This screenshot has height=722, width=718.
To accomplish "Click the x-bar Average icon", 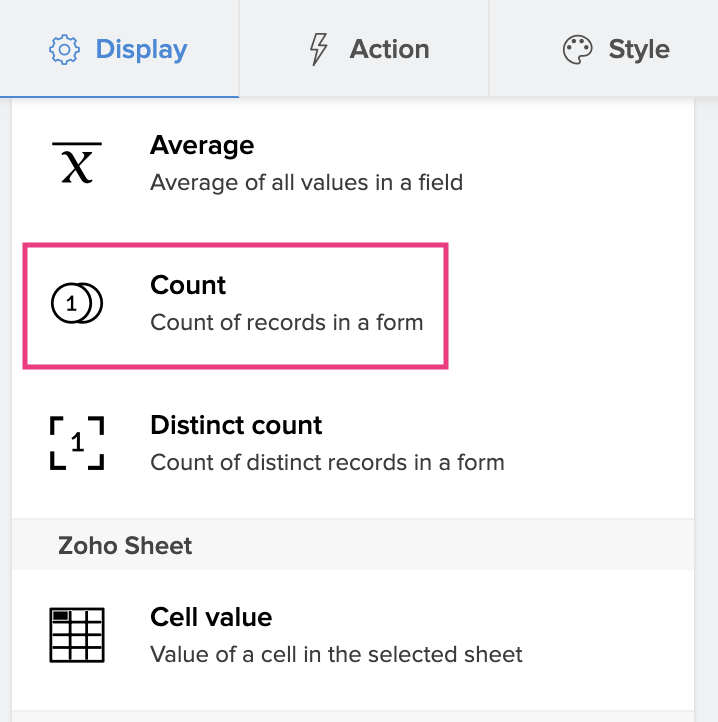I will click(77, 163).
